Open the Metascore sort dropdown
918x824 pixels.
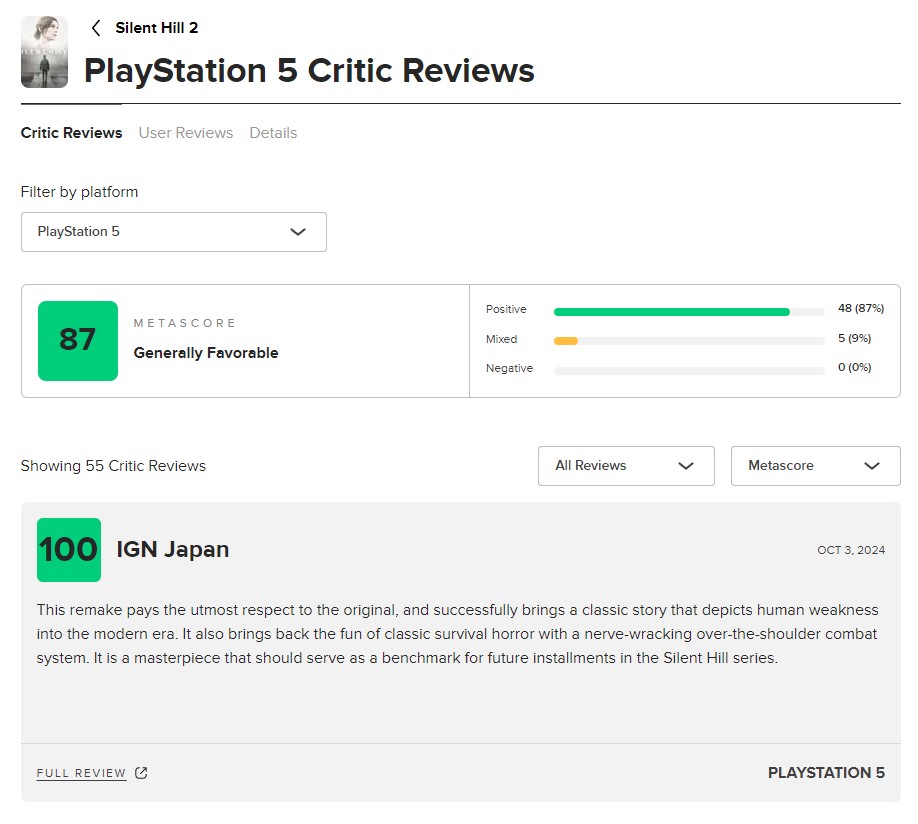815,466
